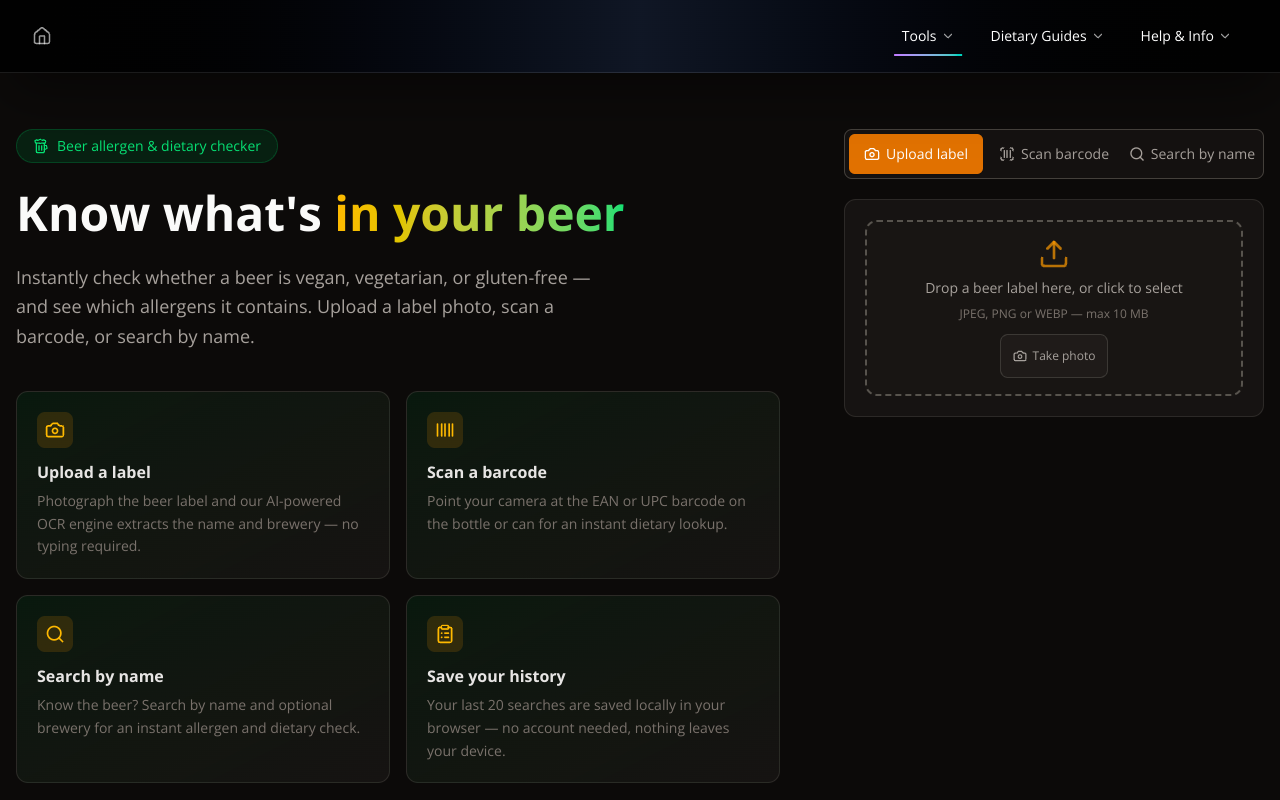This screenshot has height=800, width=1280.
Task: Click the 'Know what's in your beer' headline
Action: tap(320, 214)
